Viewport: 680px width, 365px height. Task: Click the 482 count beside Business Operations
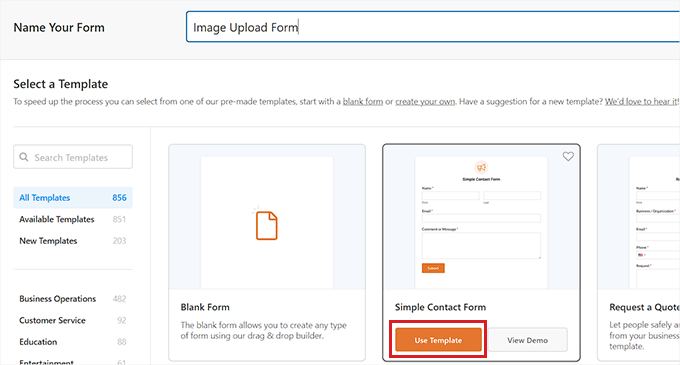pyautogui.click(x=119, y=299)
